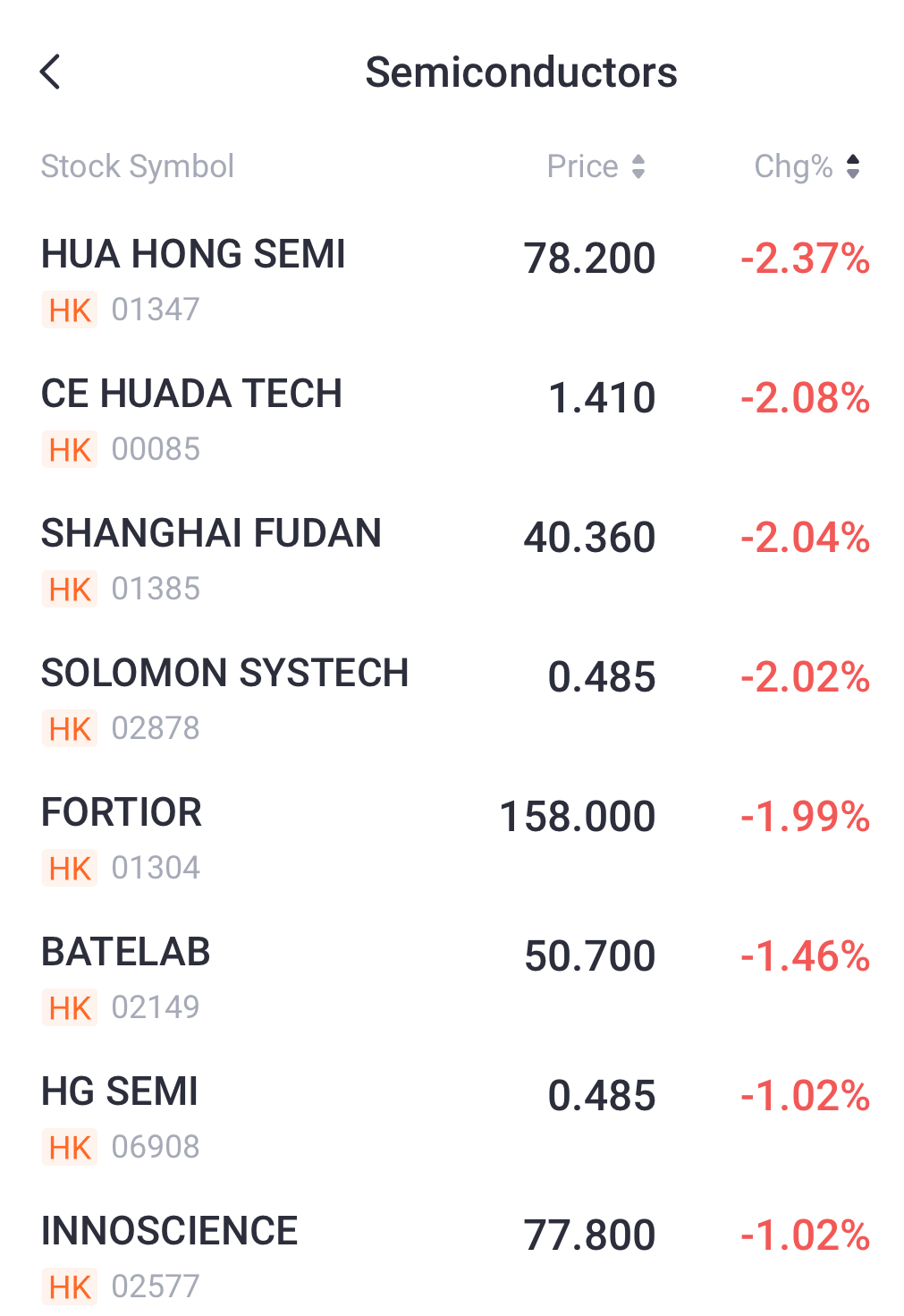
Task: Open BATELAB stock details
Action: [452, 979]
